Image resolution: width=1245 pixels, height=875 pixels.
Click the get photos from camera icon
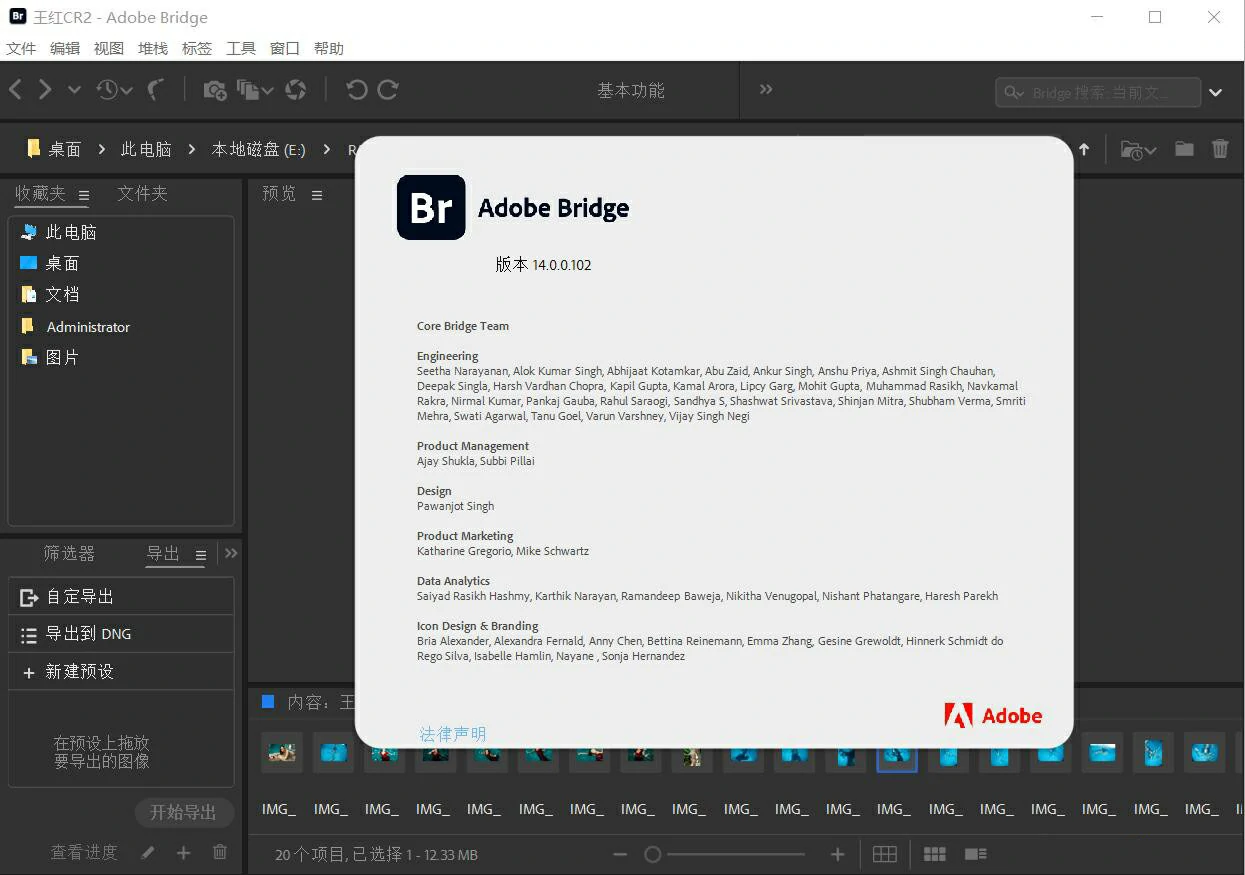(214, 90)
